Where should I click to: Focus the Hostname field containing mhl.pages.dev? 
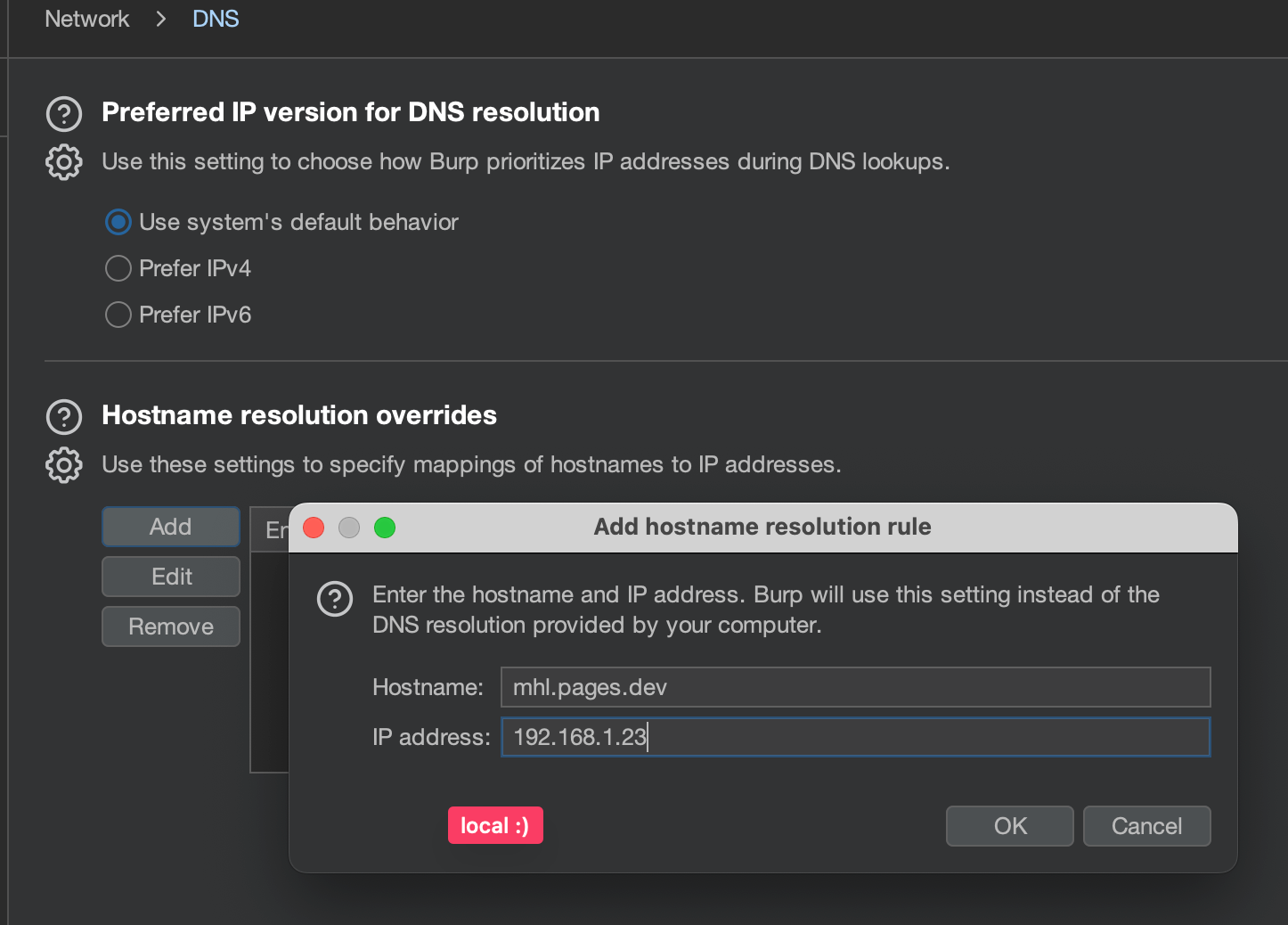pyautogui.click(x=856, y=687)
